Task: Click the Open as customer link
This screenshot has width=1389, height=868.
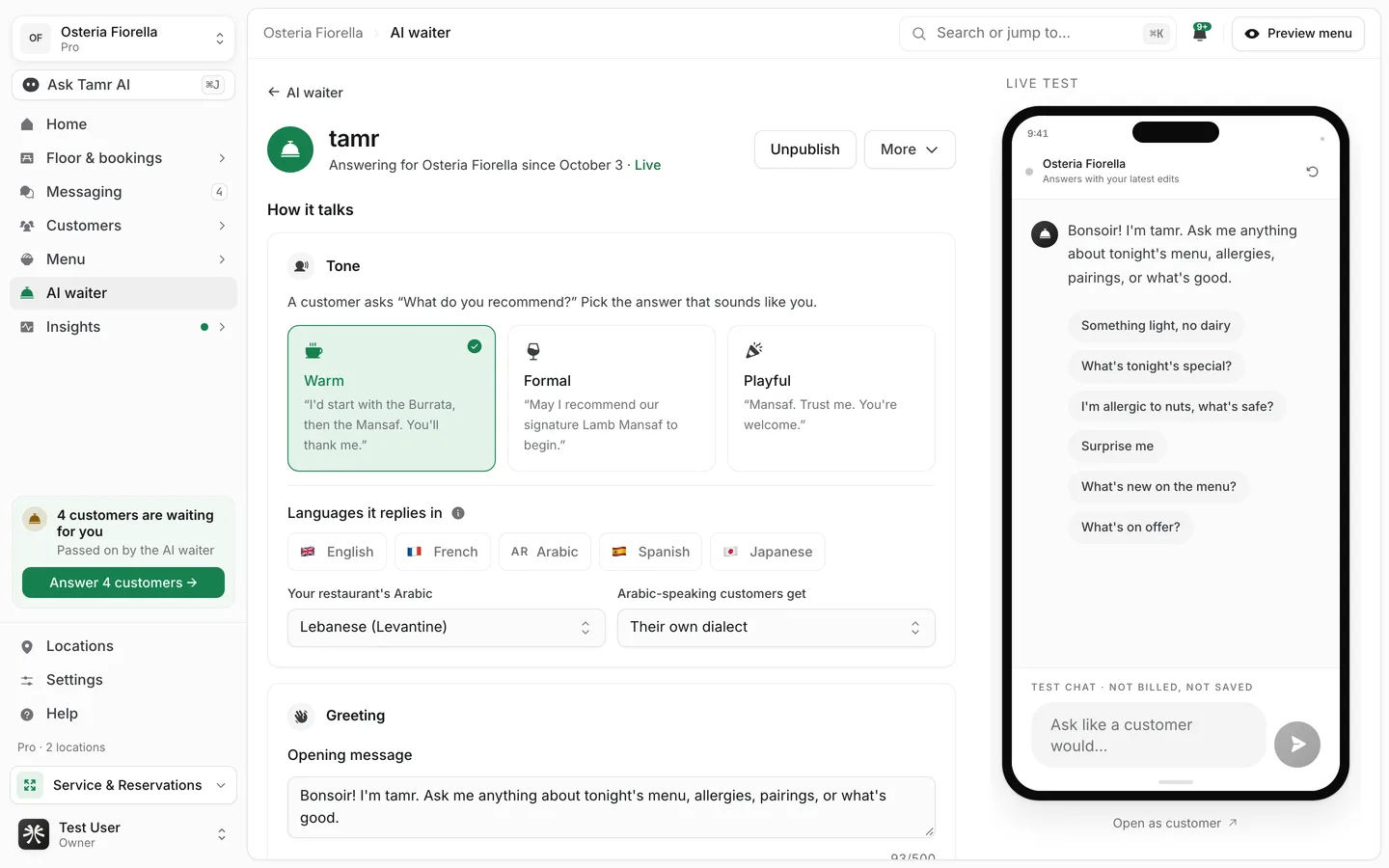Action: (x=1175, y=824)
